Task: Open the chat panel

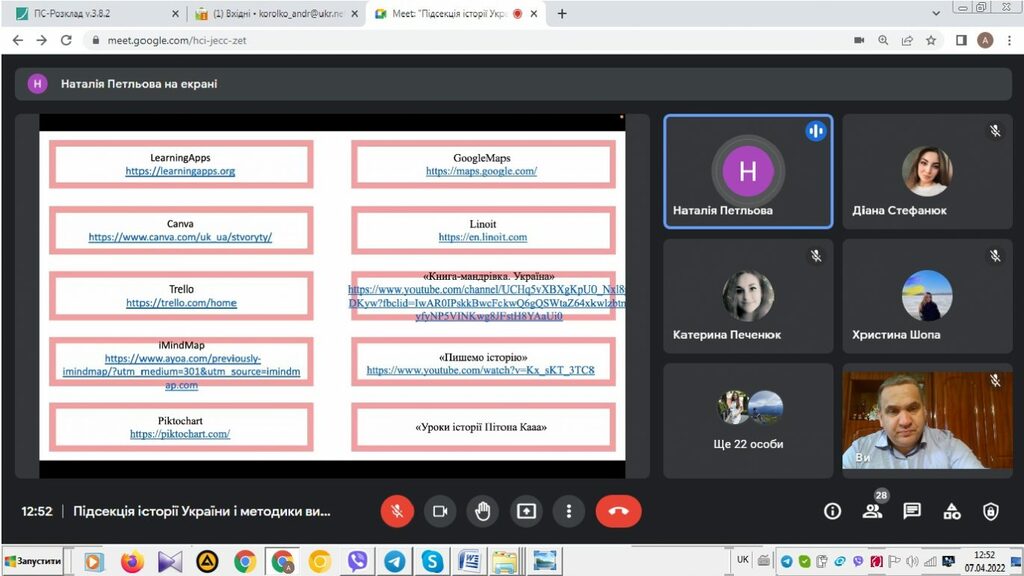Action: coord(912,511)
